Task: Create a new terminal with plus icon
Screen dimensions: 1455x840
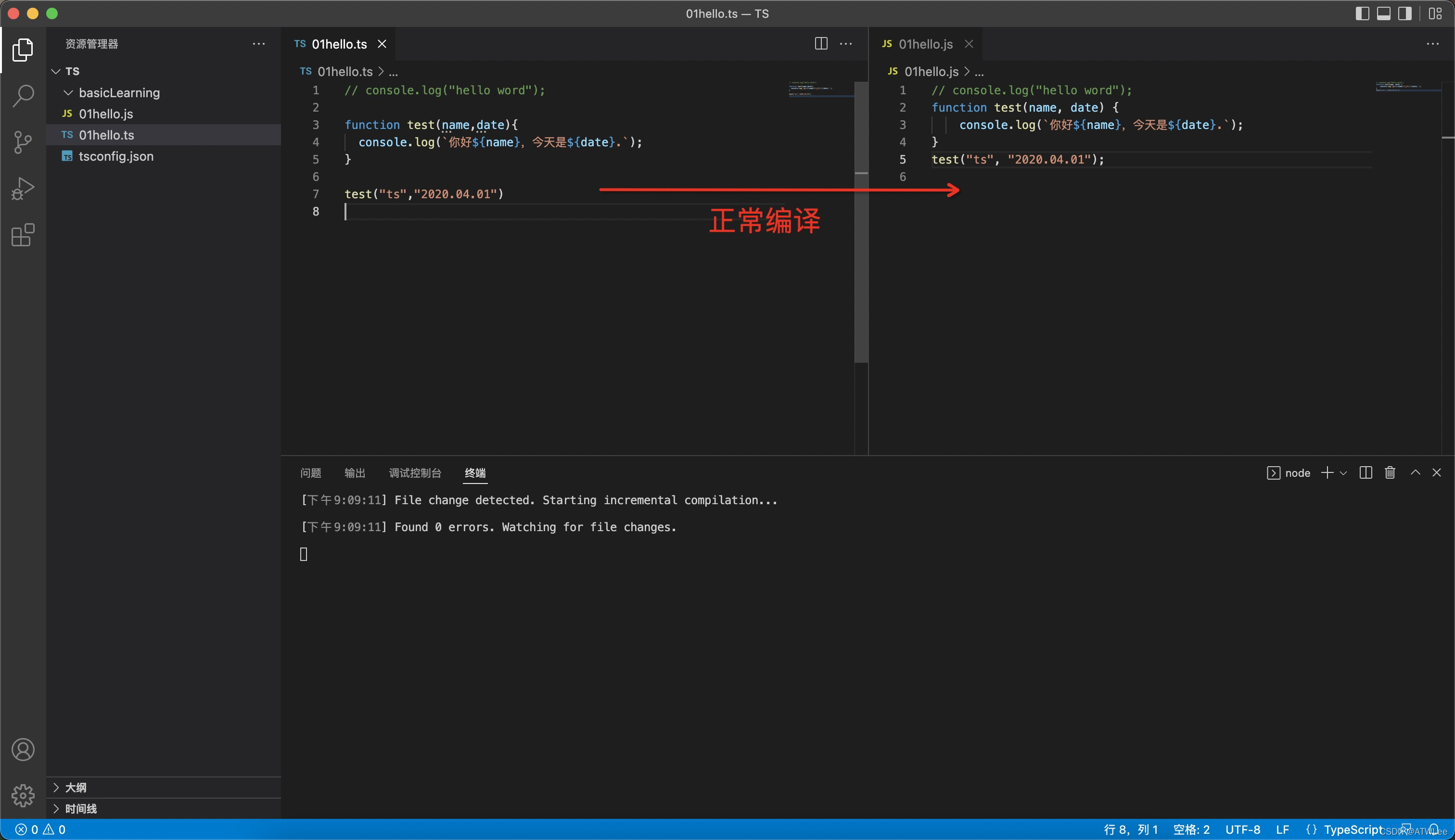Action: (x=1327, y=472)
